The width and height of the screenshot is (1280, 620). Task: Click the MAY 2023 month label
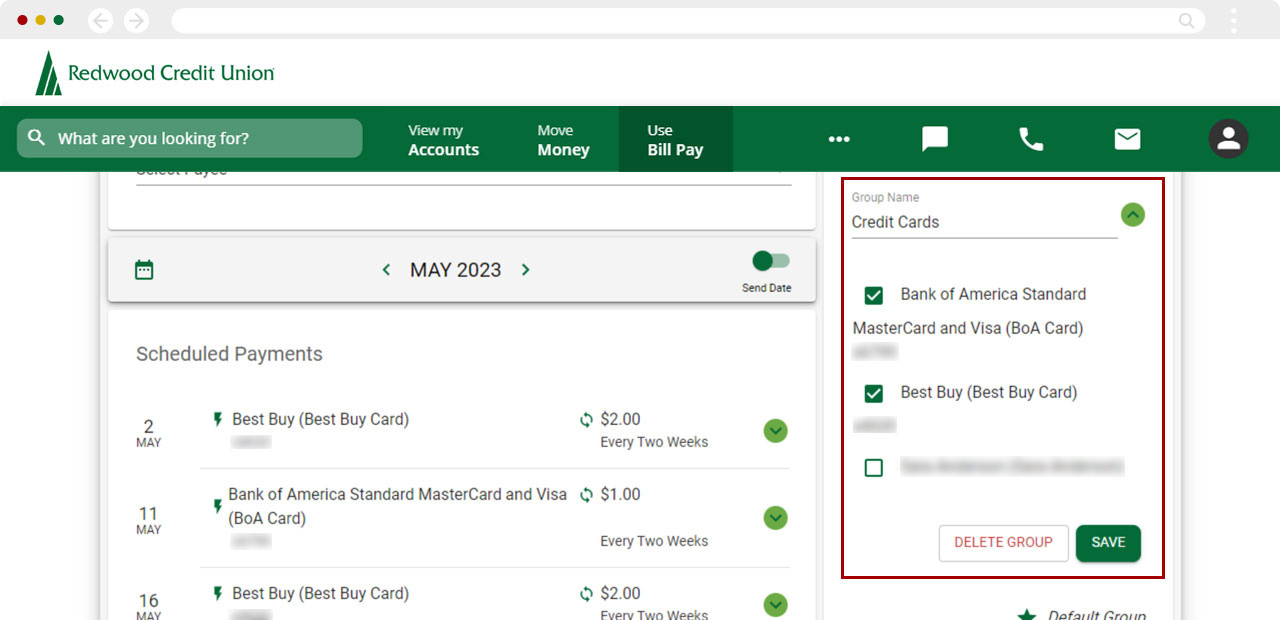(x=455, y=270)
